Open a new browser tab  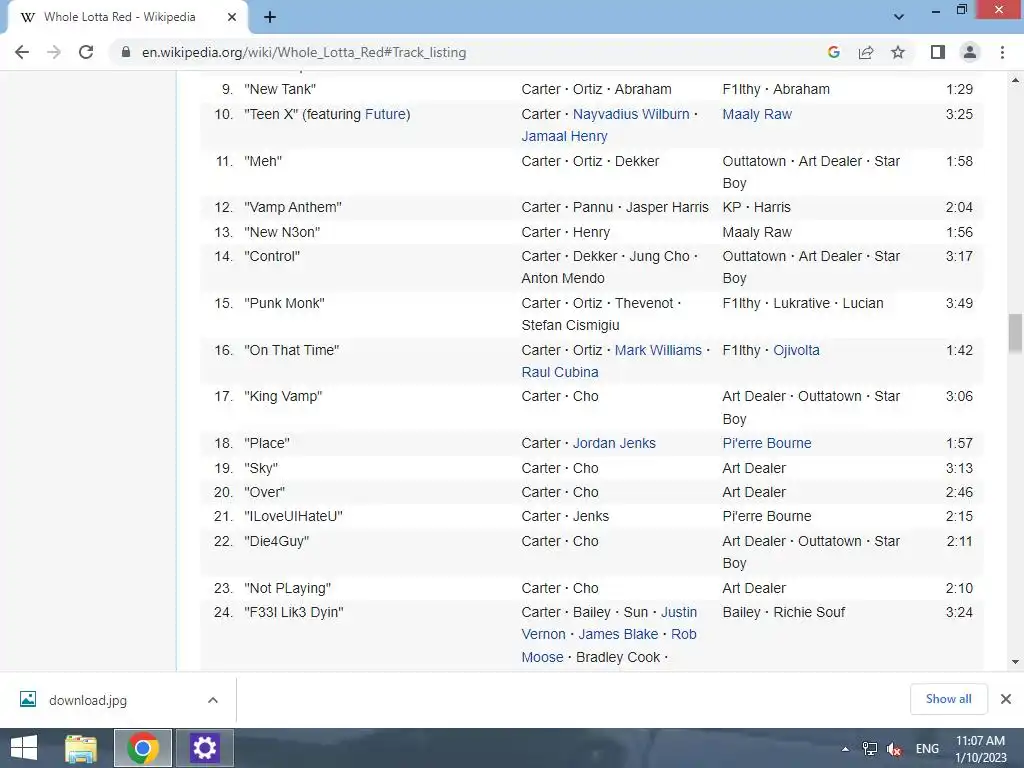(270, 17)
